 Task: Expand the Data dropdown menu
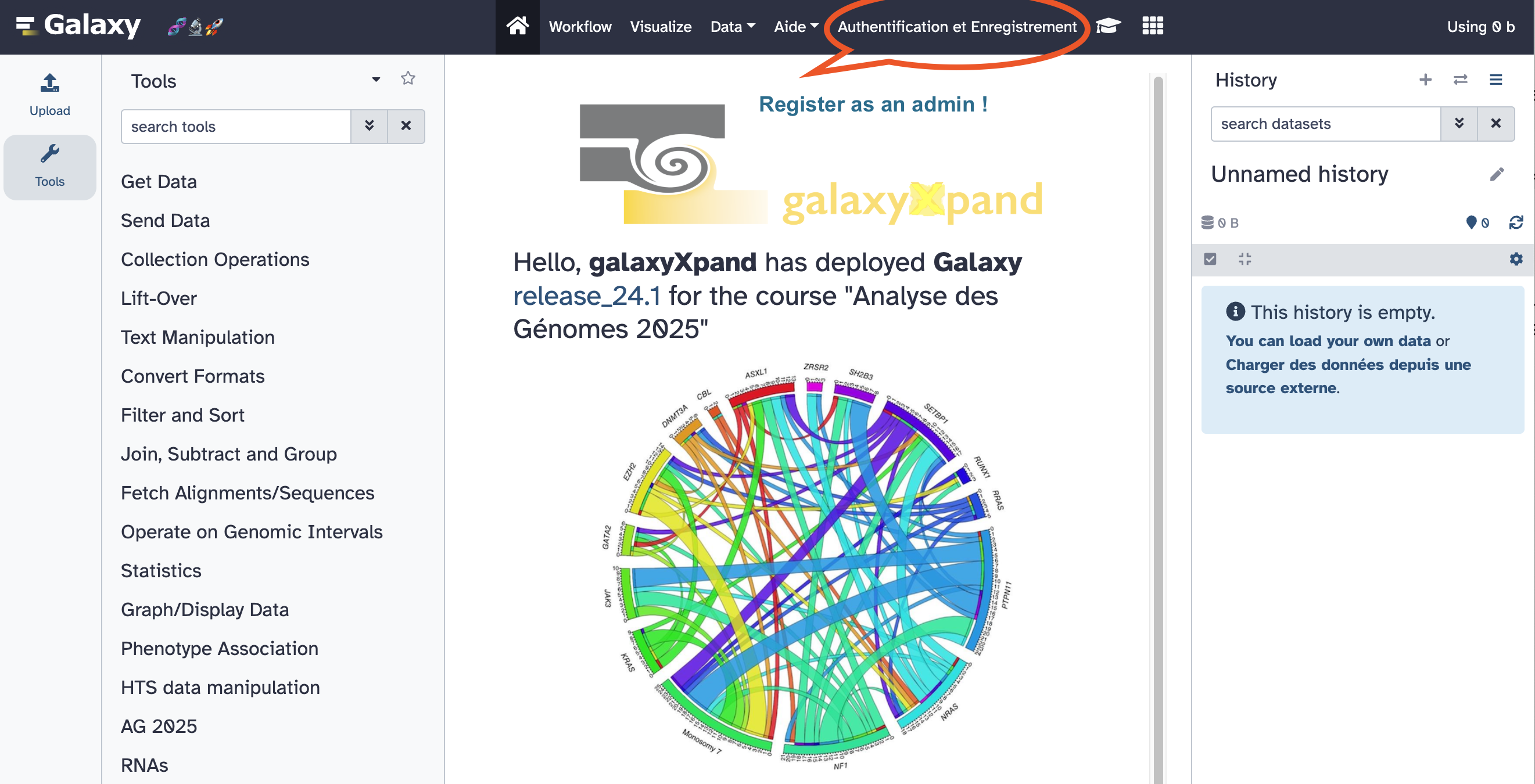point(732,27)
